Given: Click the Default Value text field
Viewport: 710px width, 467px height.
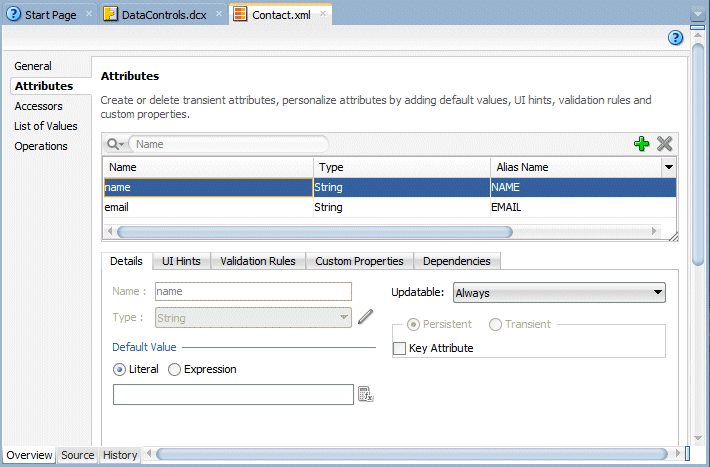Looking at the screenshot, I should 233,394.
